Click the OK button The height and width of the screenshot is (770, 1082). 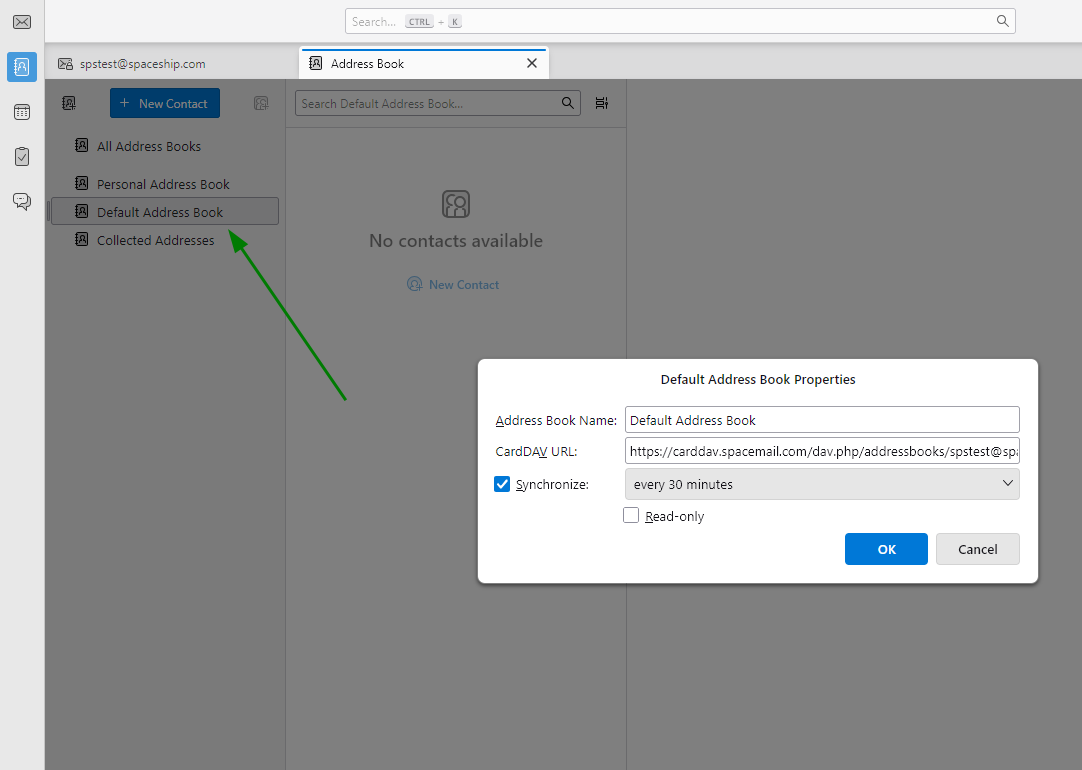coord(886,548)
